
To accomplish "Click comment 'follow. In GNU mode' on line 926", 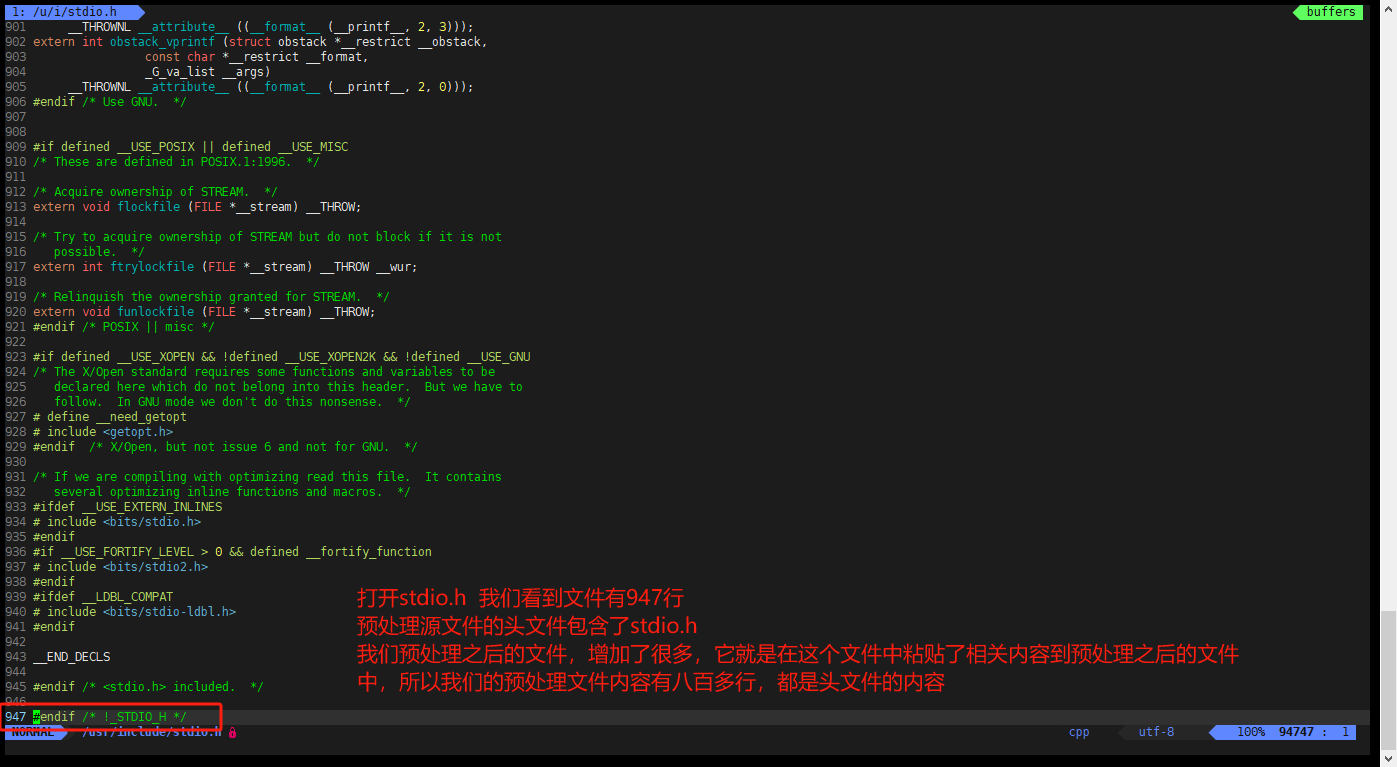I will [232, 402].
